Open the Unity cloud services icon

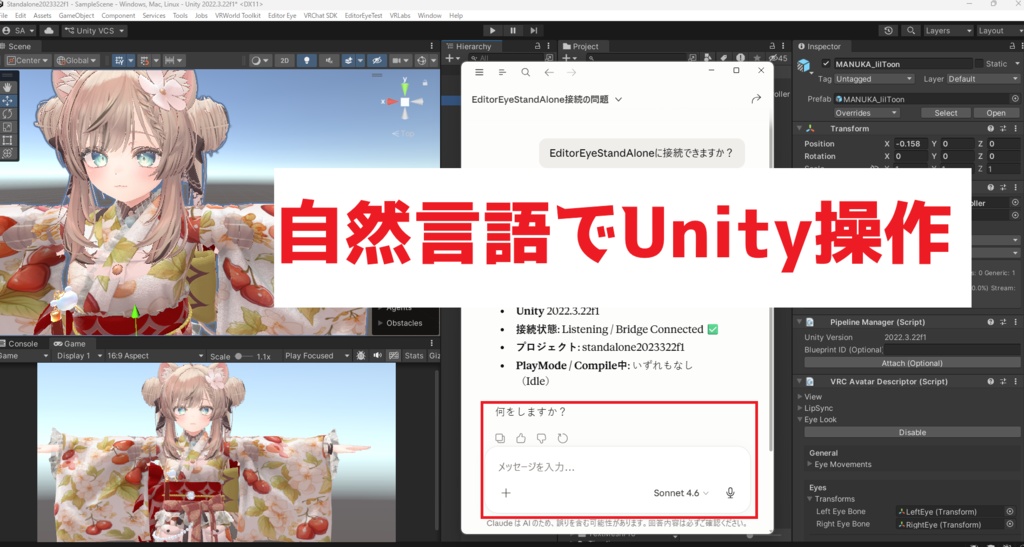(x=48, y=31)
